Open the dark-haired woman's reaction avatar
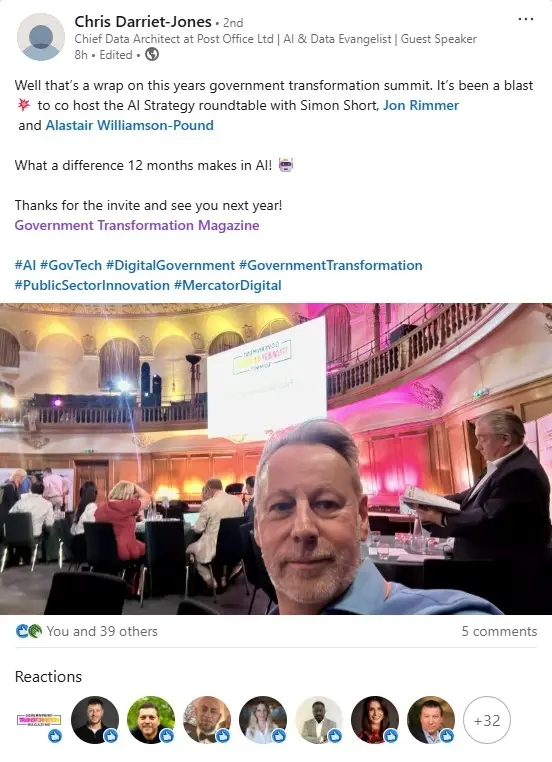Viewport: 552px width, 762px height. tap(375, 720)
